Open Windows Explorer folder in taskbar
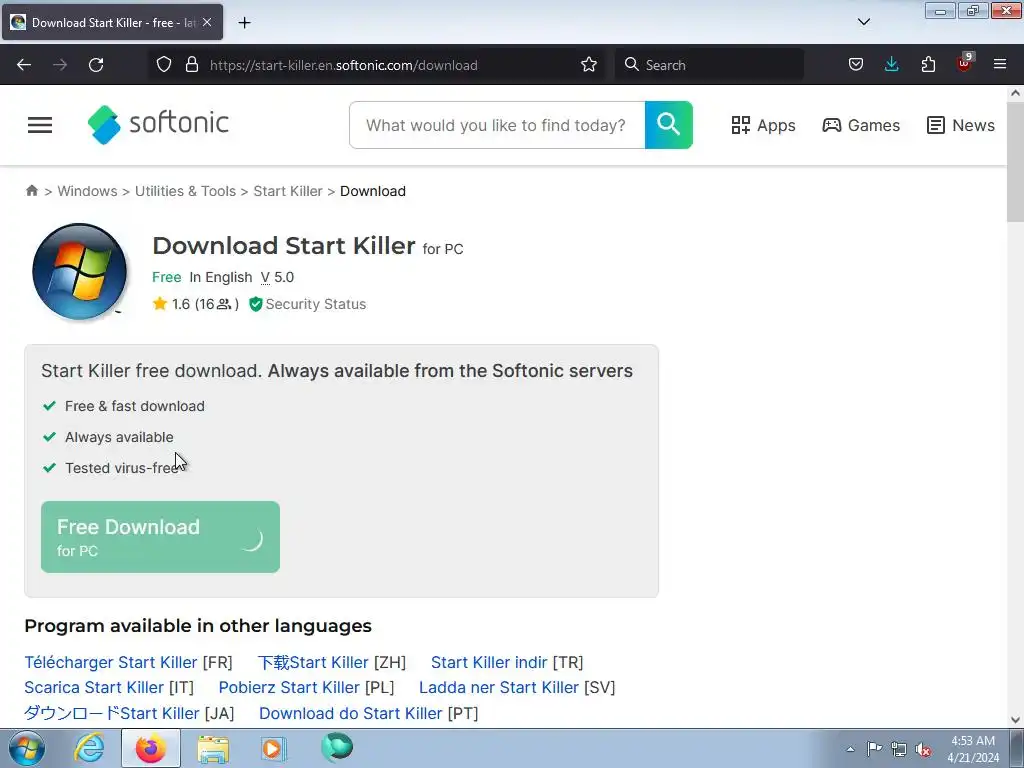The height and width of the screenshot is (768, 1024). [213, 749]
